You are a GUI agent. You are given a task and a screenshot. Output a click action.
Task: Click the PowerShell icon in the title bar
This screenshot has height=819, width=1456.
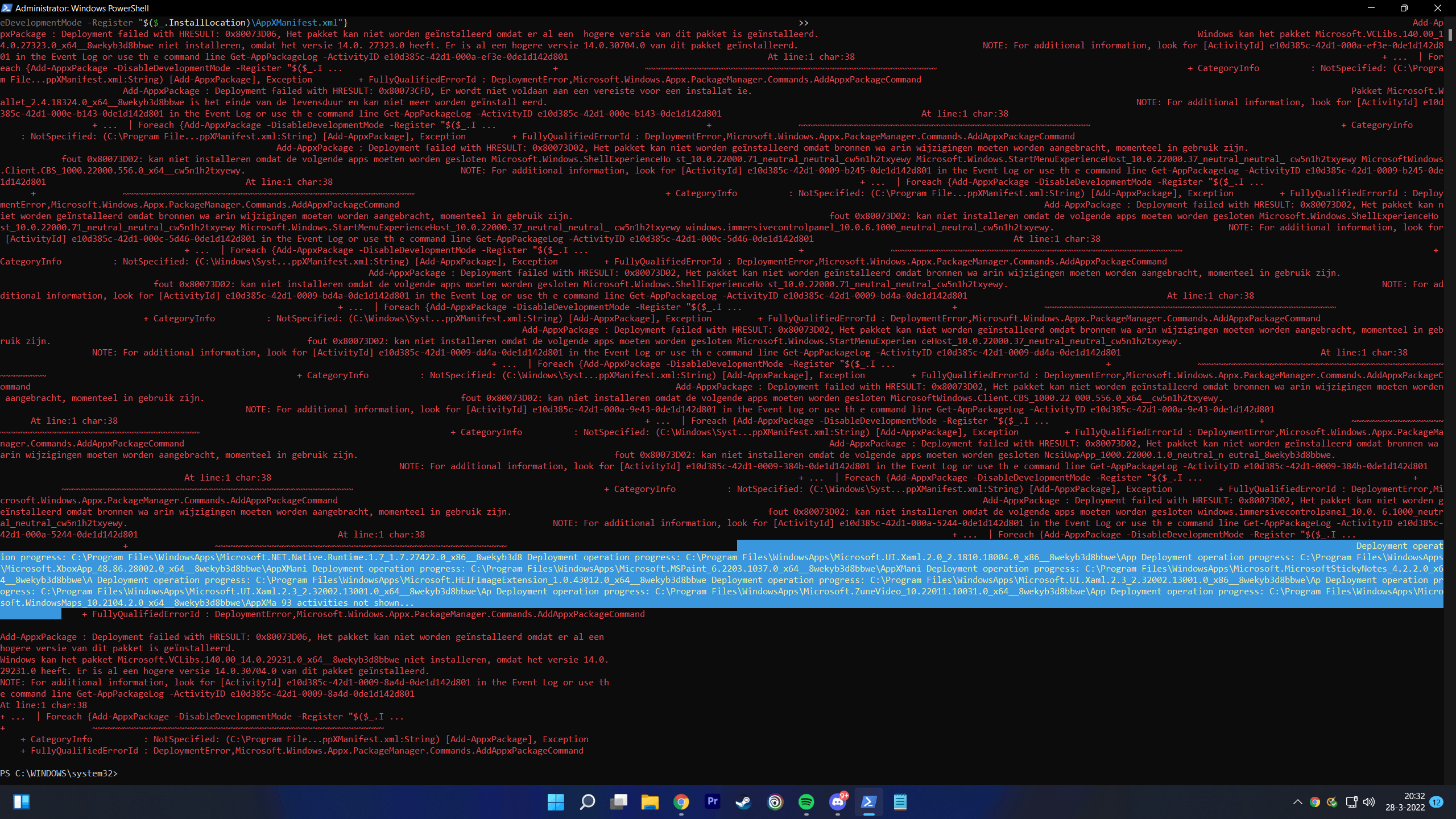pyautogui.click(x=7, y=8)
